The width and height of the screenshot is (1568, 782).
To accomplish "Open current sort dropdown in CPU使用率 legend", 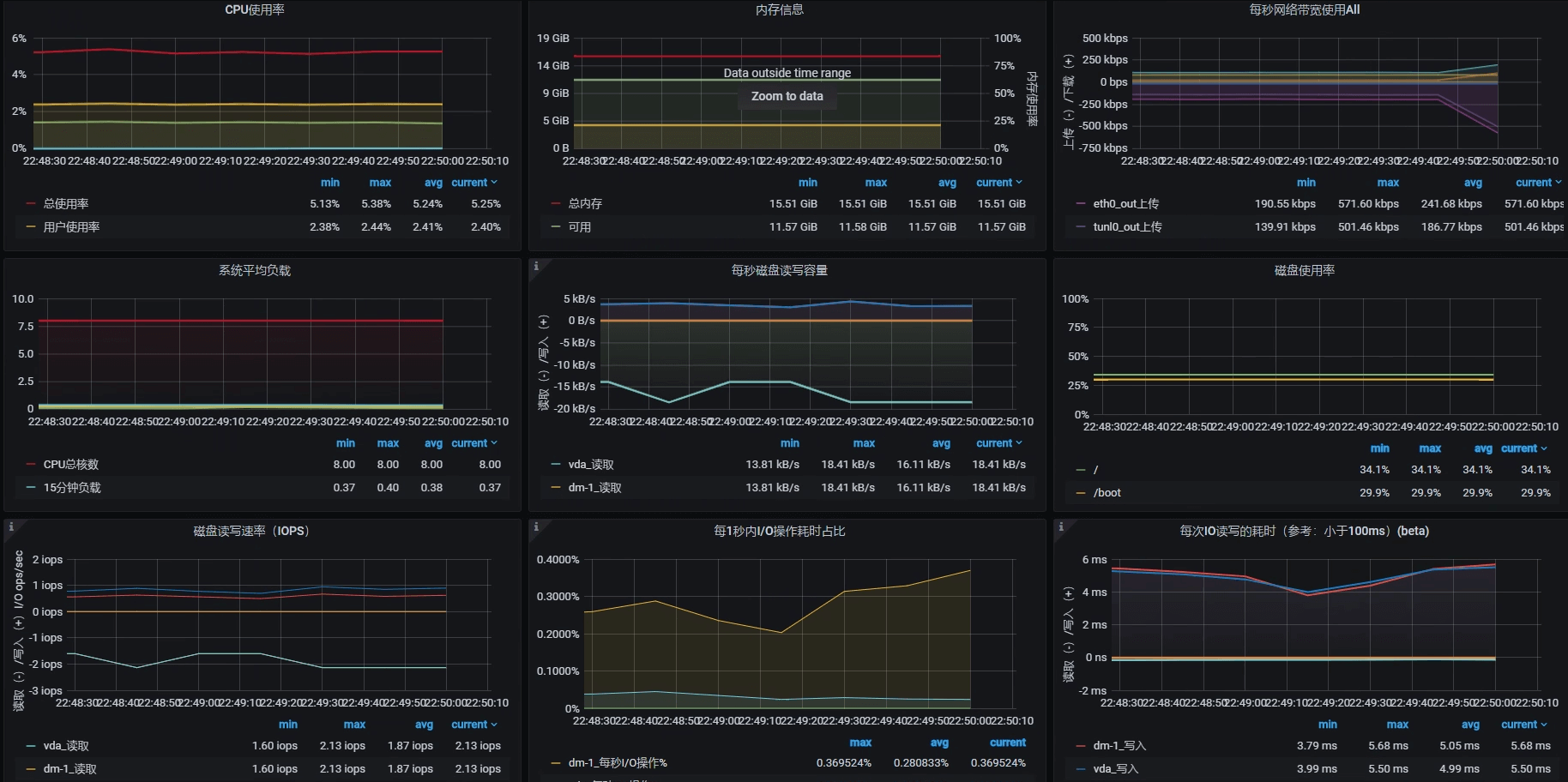I will pos(474,183).
